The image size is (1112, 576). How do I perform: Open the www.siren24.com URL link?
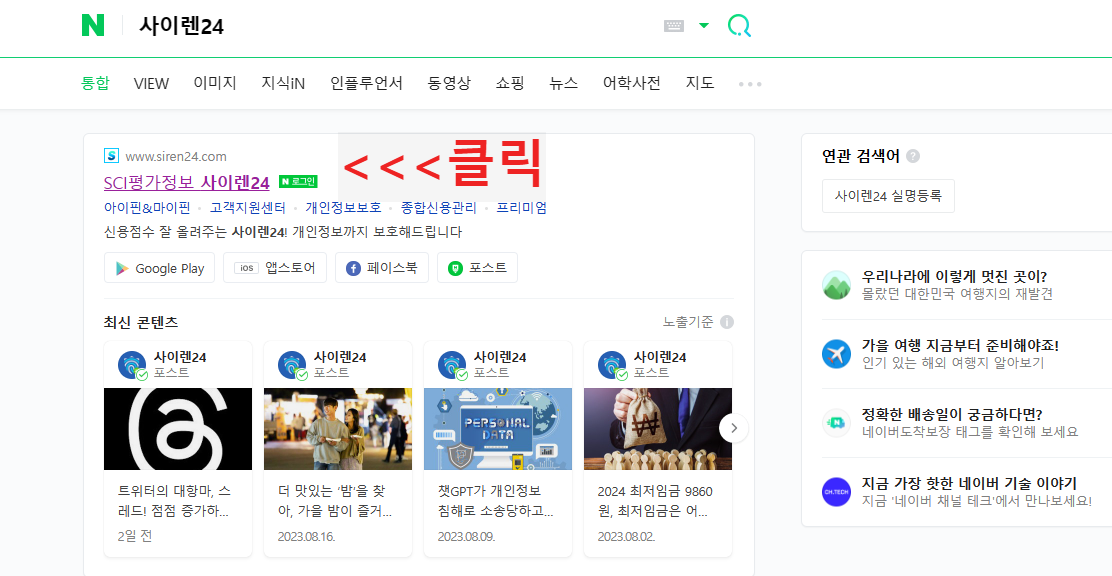click(176, 156)
